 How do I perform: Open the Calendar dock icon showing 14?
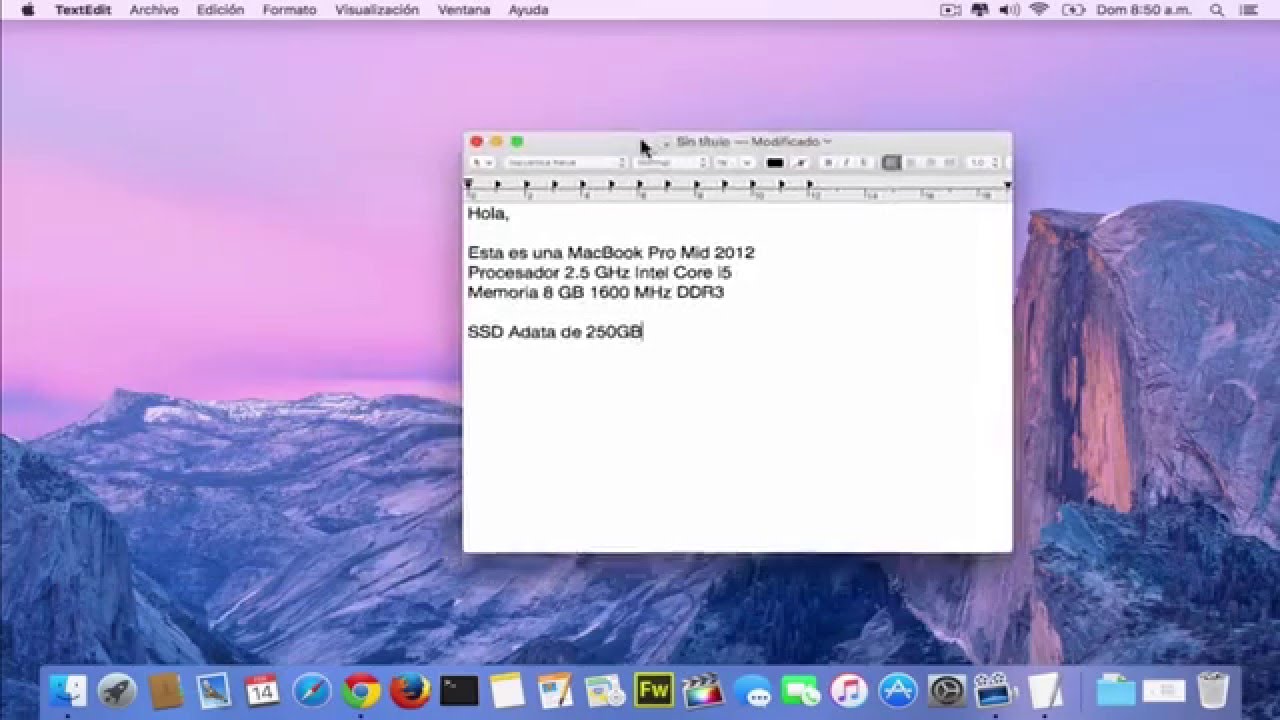262,690
